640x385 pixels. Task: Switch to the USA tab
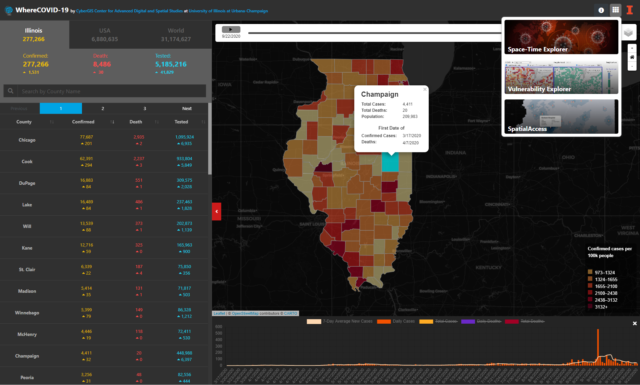104,35
